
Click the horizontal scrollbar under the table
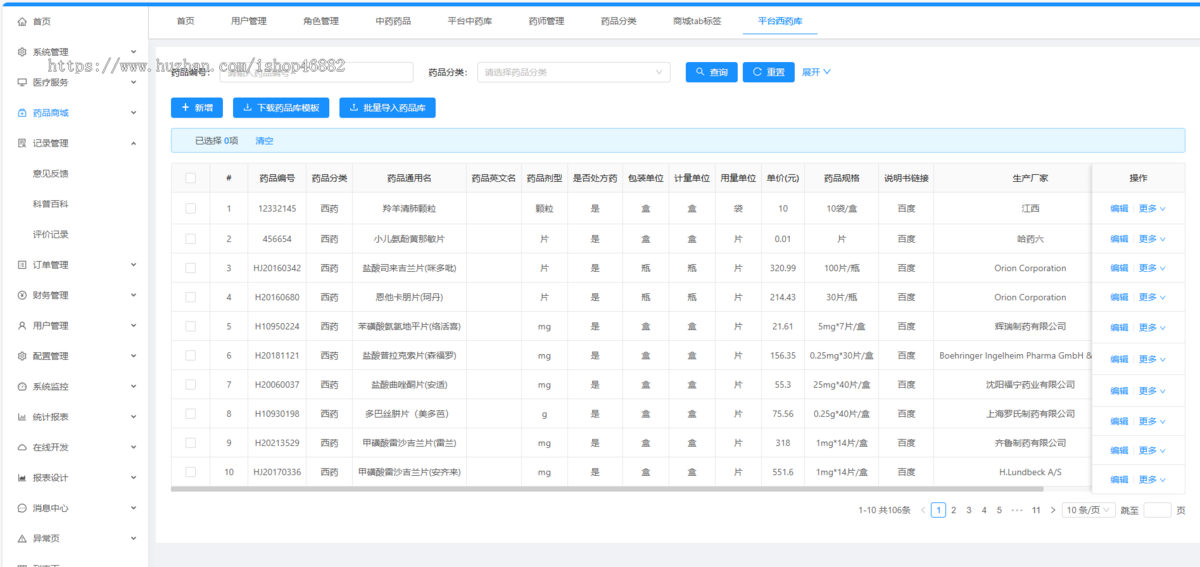coord(606,489)
